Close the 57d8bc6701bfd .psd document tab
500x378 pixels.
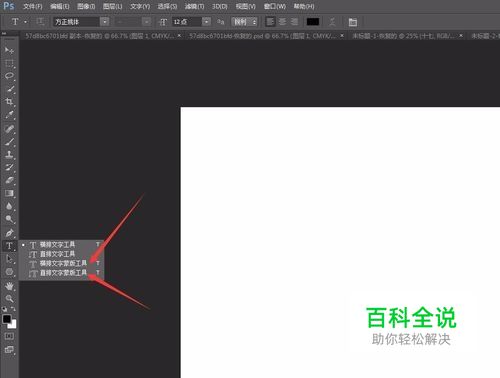click(342, 35)
